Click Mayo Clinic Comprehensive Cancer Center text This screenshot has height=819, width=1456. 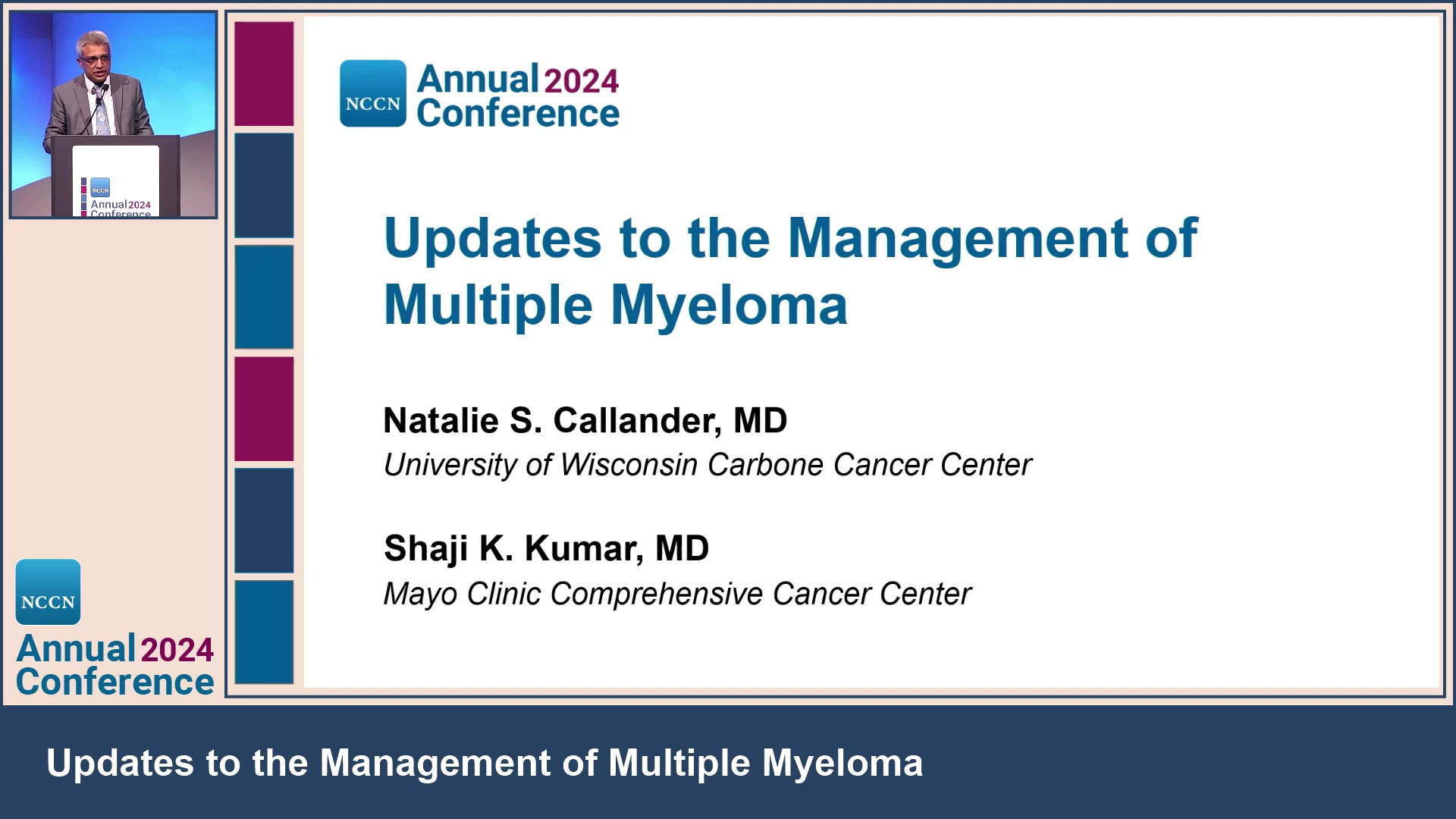676,594
